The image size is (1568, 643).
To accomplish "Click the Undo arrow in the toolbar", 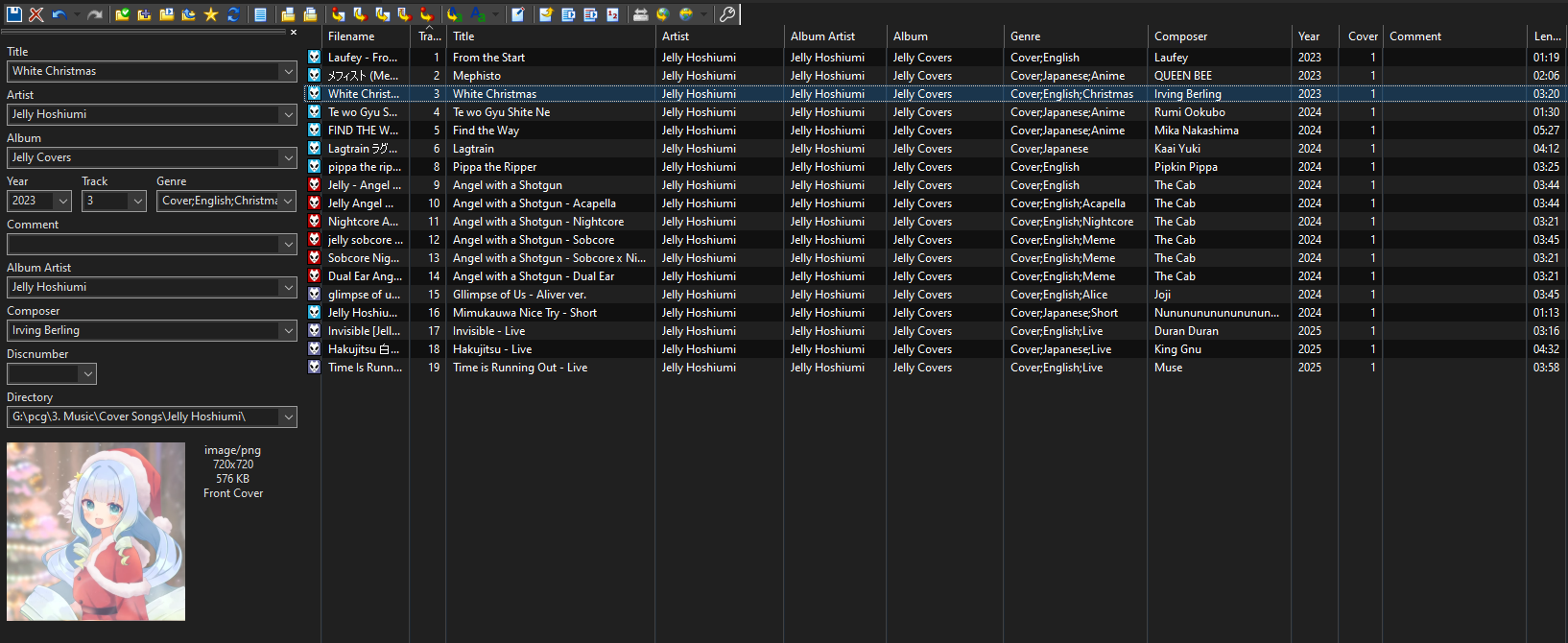I will tap(59, 14).
